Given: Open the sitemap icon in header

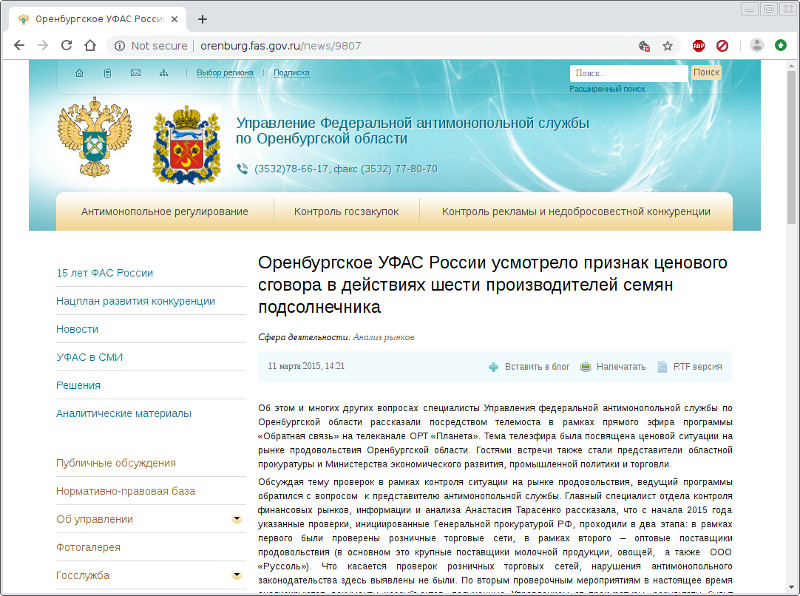Looking at the screenshot, I should pyautogui.click(x=163, y=73).
